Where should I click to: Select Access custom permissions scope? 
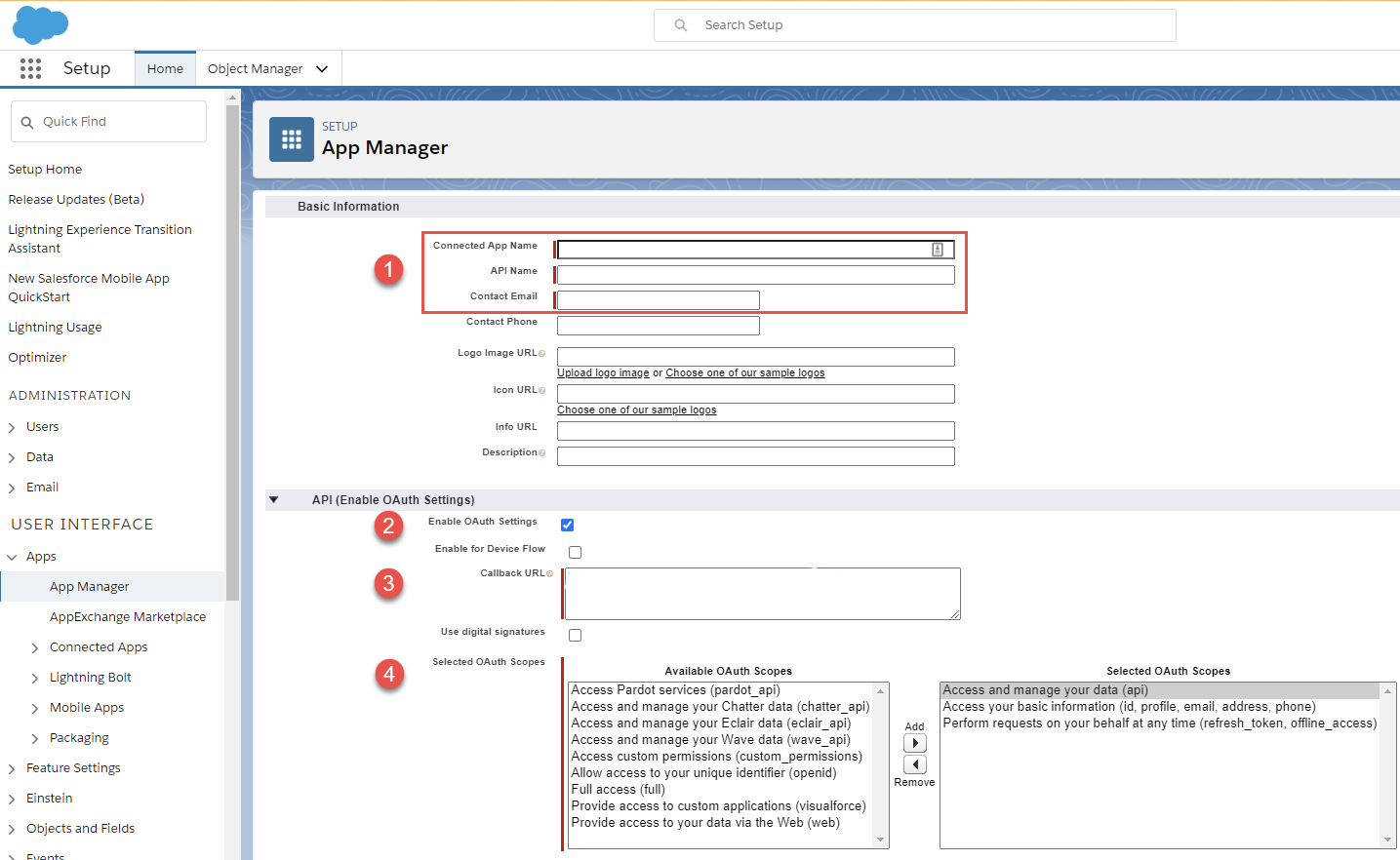[716, 757]
